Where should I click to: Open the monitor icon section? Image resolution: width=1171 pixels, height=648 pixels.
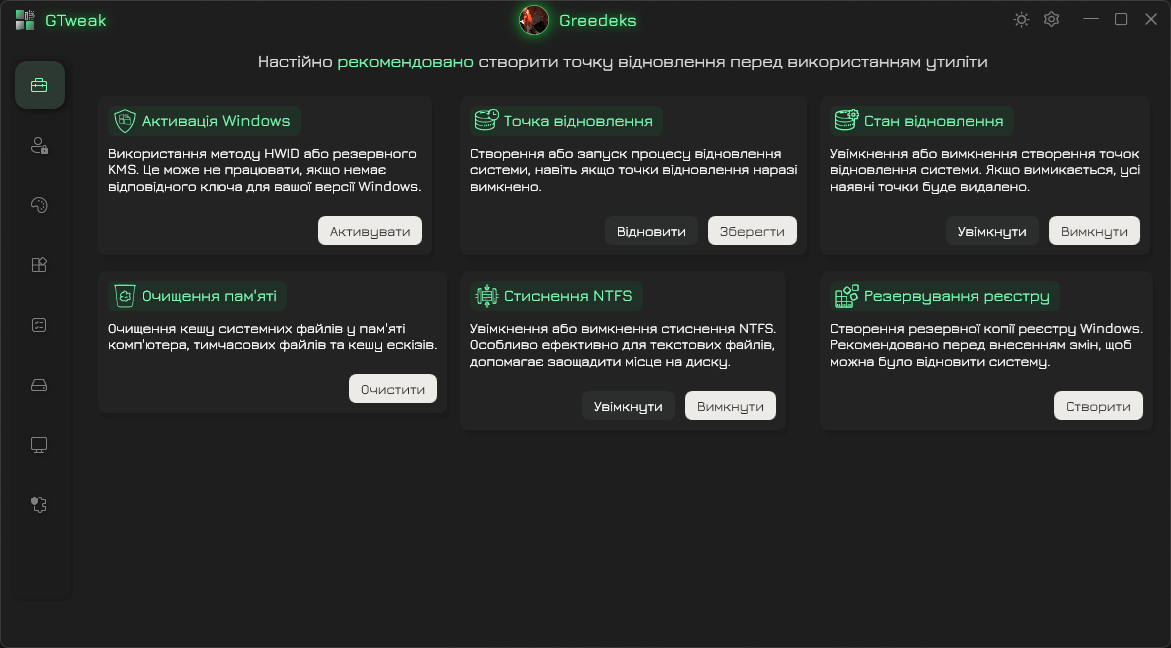tap(40, 445)
